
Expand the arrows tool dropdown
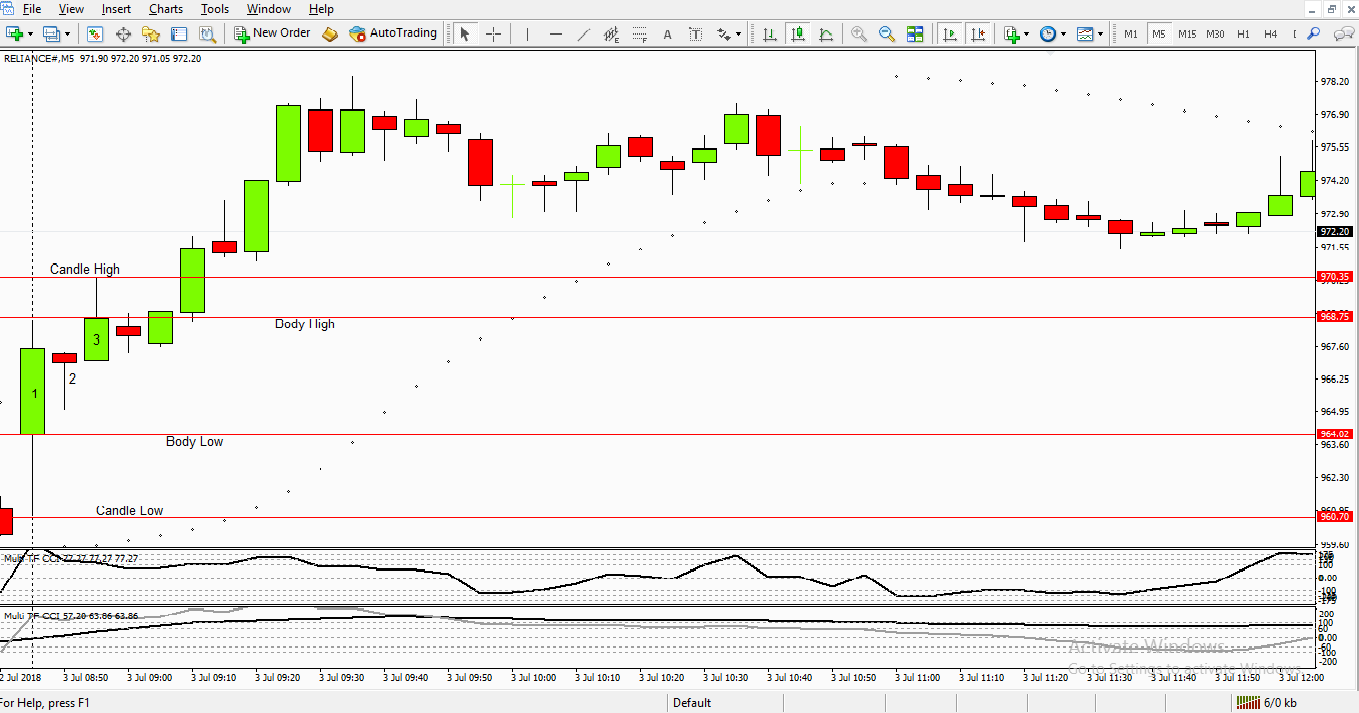pos(739,34)
